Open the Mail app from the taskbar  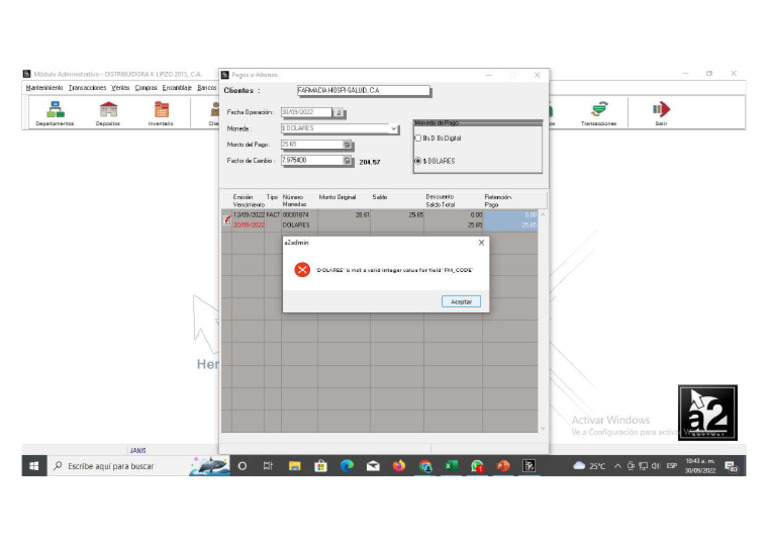[373, 466]
